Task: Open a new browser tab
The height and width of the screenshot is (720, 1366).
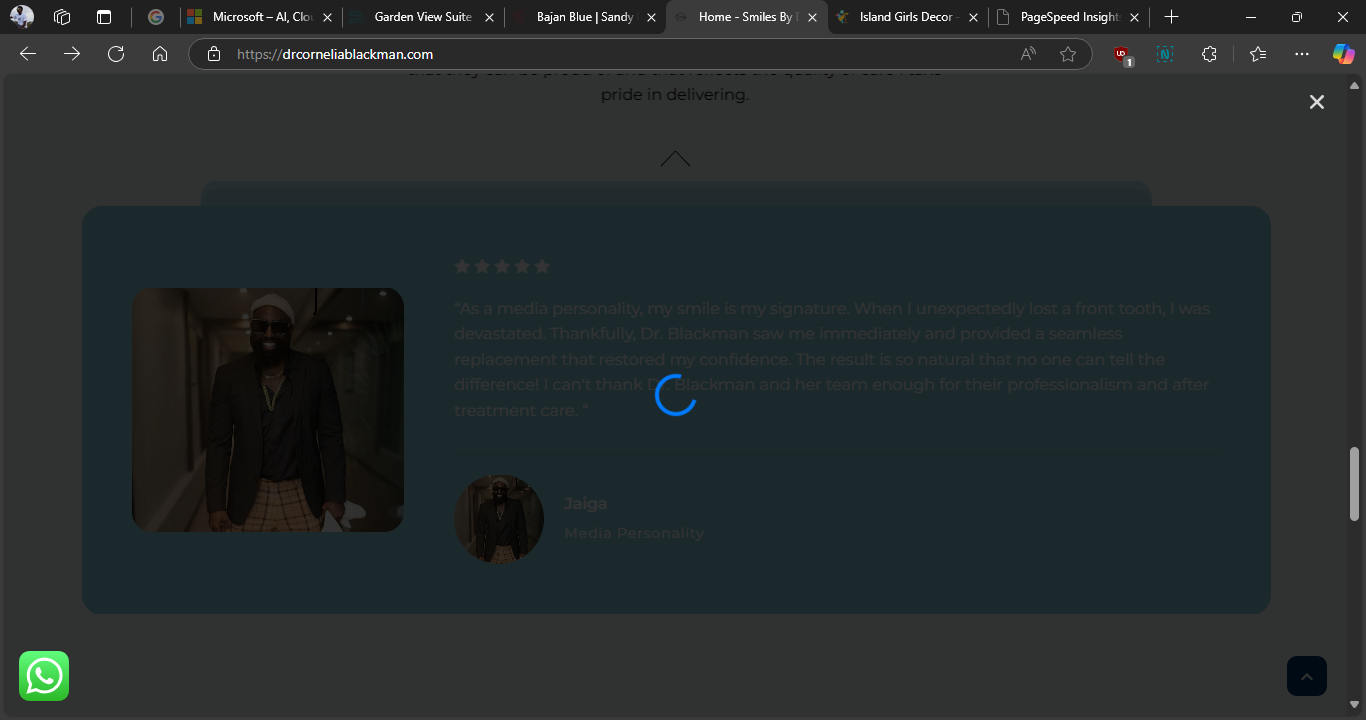Action: (1171, 17)
